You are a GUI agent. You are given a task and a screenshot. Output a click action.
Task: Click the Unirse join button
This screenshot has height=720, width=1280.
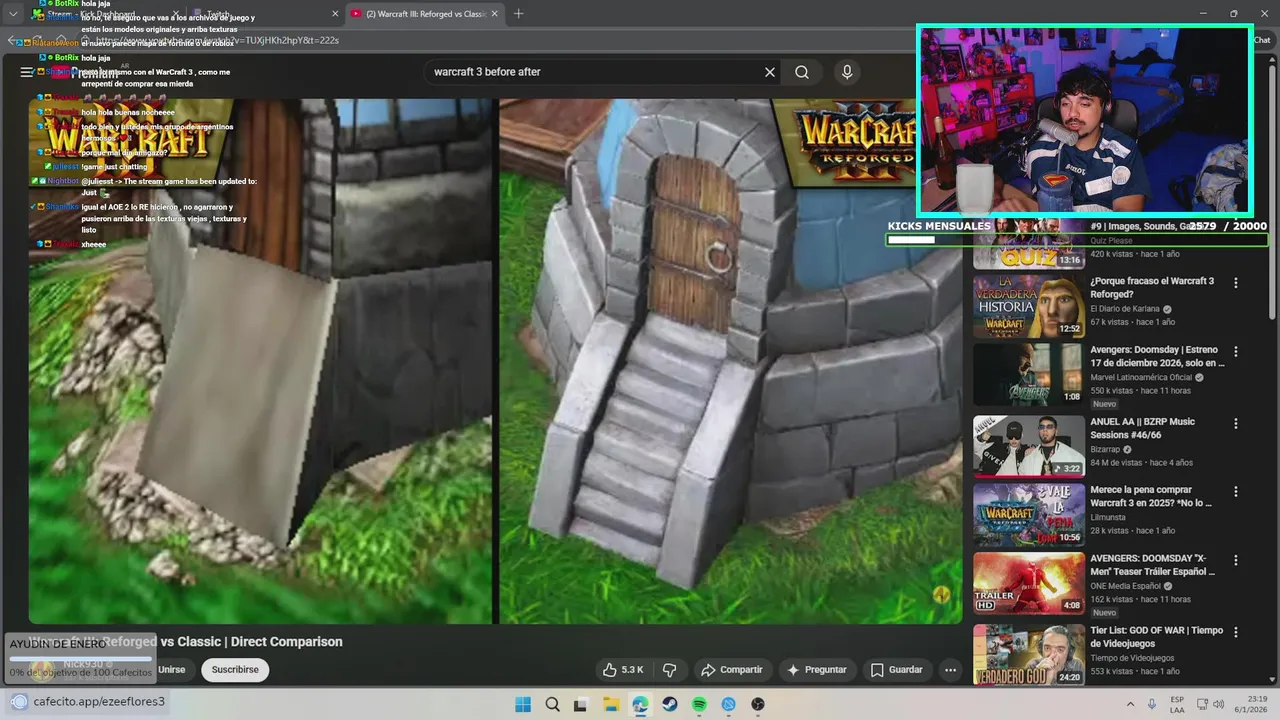(x=171, y=670)
